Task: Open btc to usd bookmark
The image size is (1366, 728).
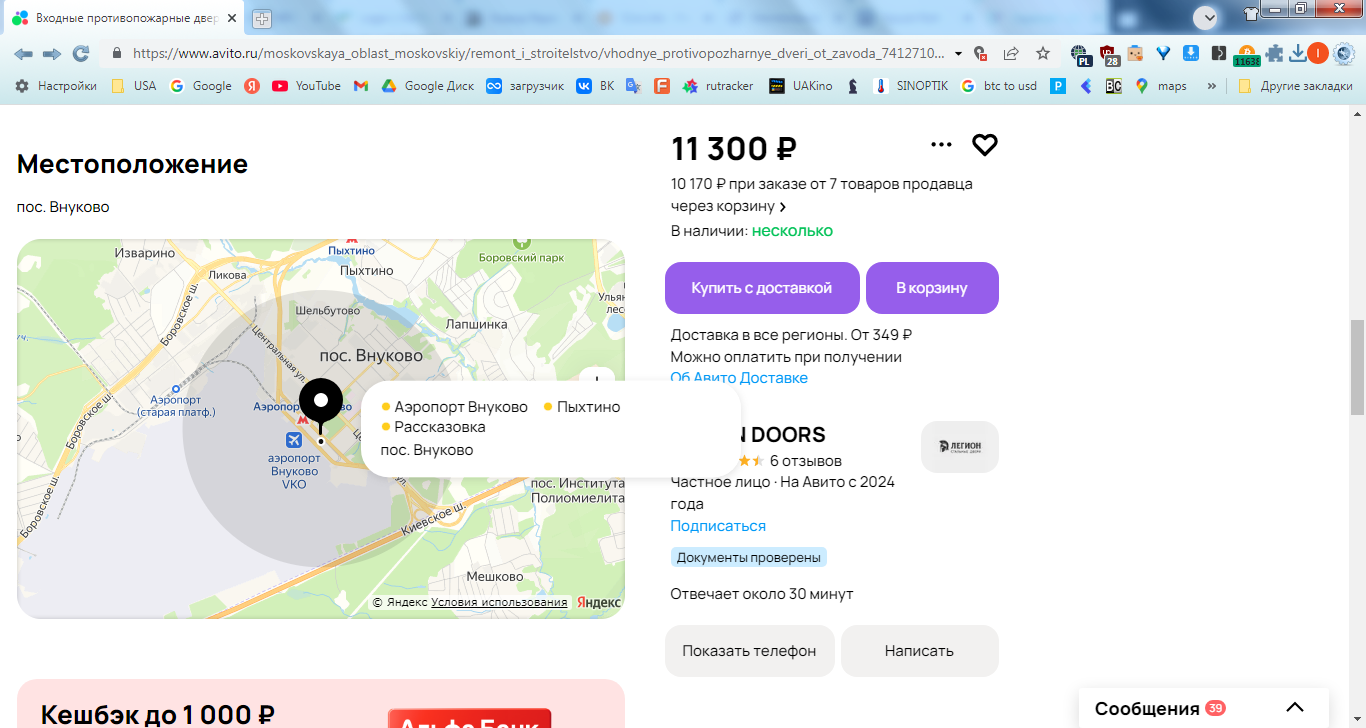Action: tap(999, 86)
